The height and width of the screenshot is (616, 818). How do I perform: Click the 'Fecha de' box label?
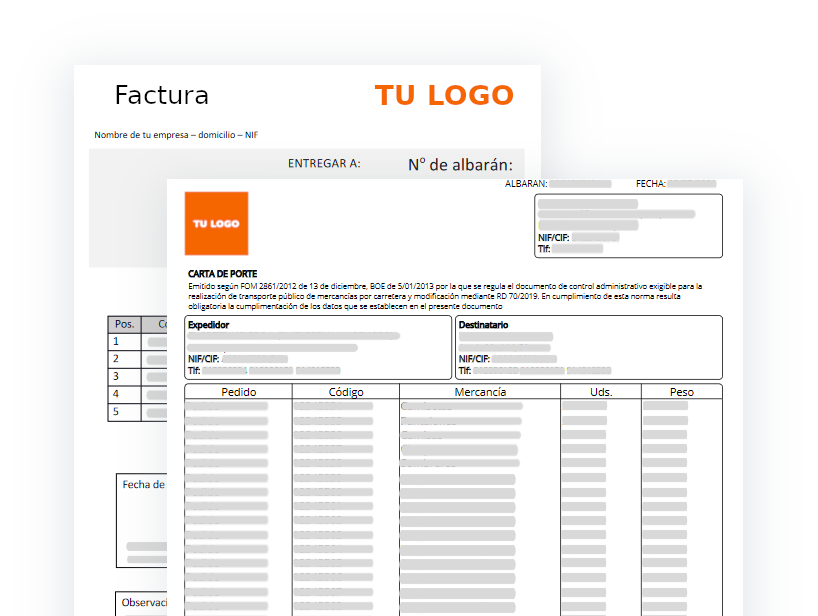143,485
